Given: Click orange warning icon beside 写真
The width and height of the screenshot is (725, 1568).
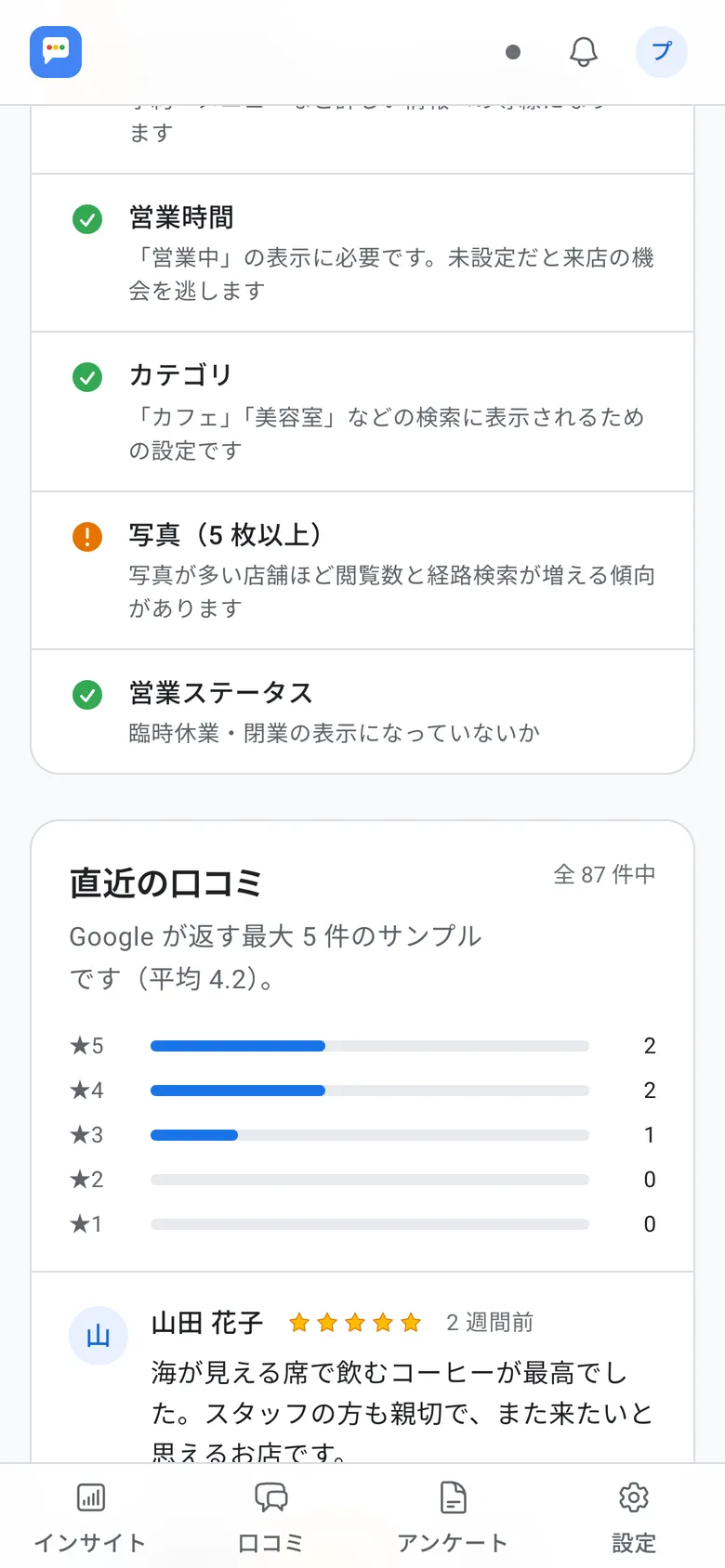Looking at the screenshot, I should coord(87,536).
